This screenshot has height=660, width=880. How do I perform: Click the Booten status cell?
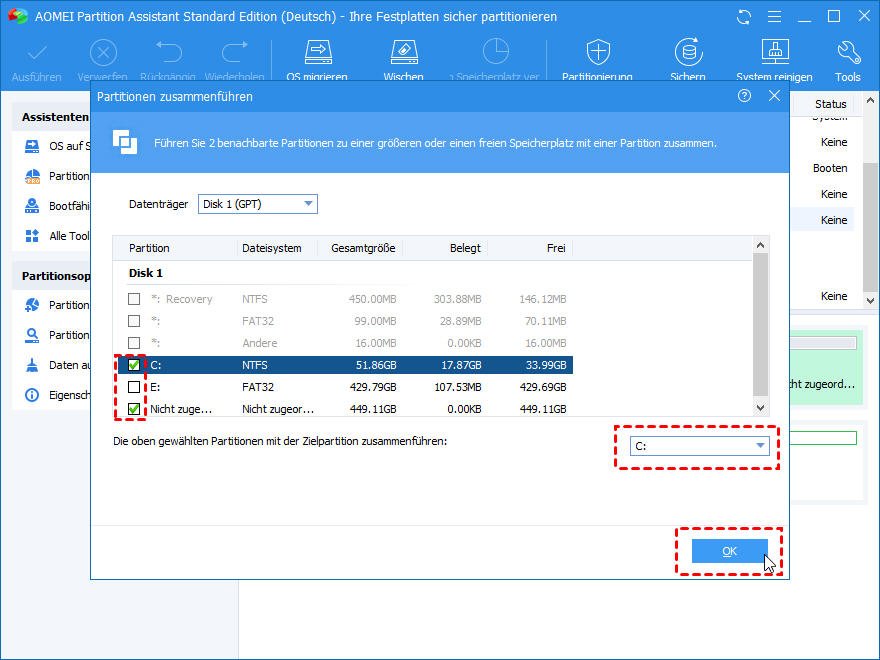pos(830,168)
